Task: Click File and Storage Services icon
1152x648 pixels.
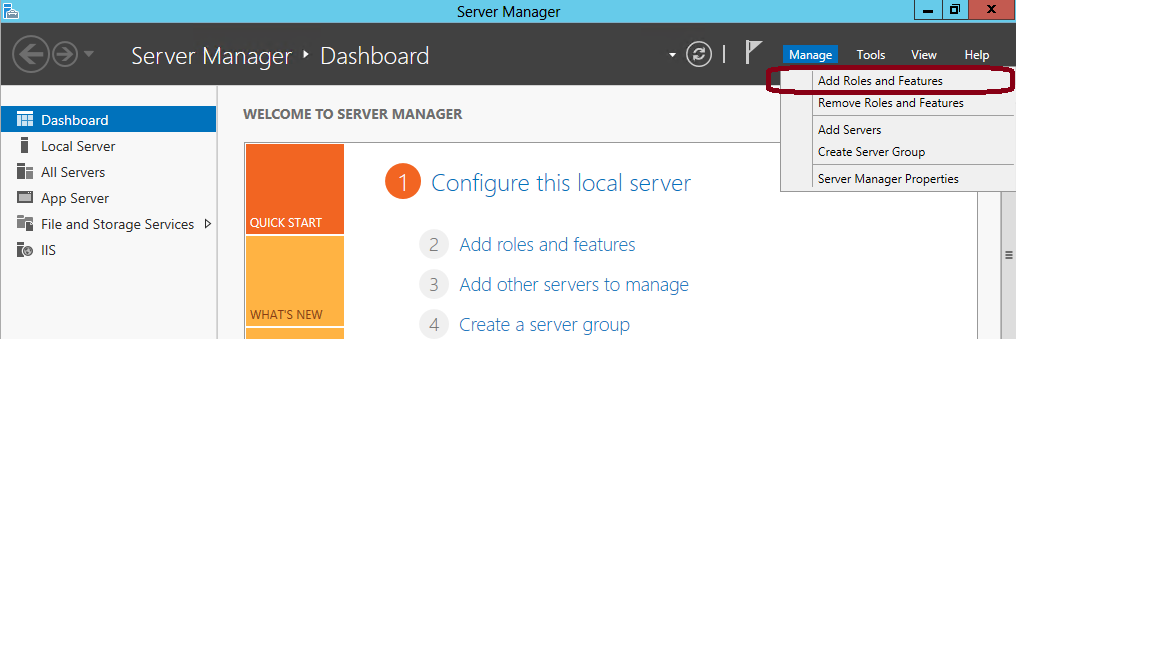Action: pyautogui.click(x=25, y=223)
